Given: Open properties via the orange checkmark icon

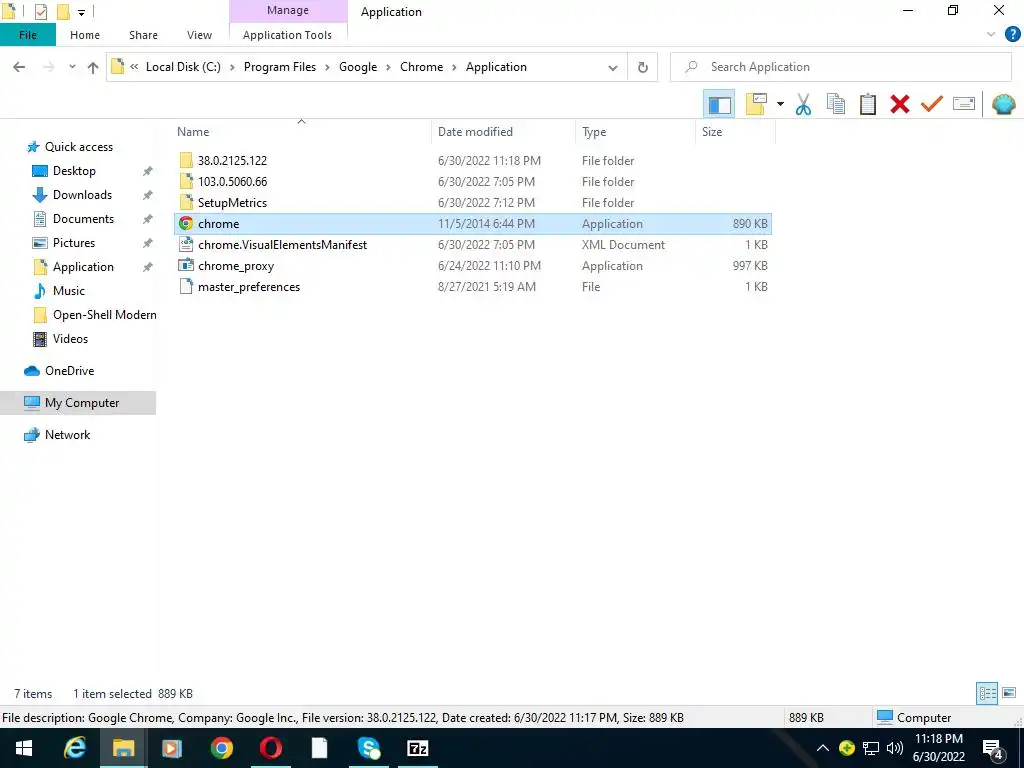Looking at the screenshot, I should point(932,104).
